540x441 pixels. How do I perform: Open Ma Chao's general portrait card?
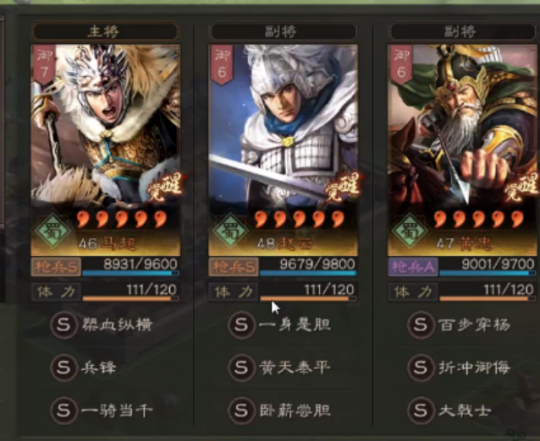click(x=105, y=150)
